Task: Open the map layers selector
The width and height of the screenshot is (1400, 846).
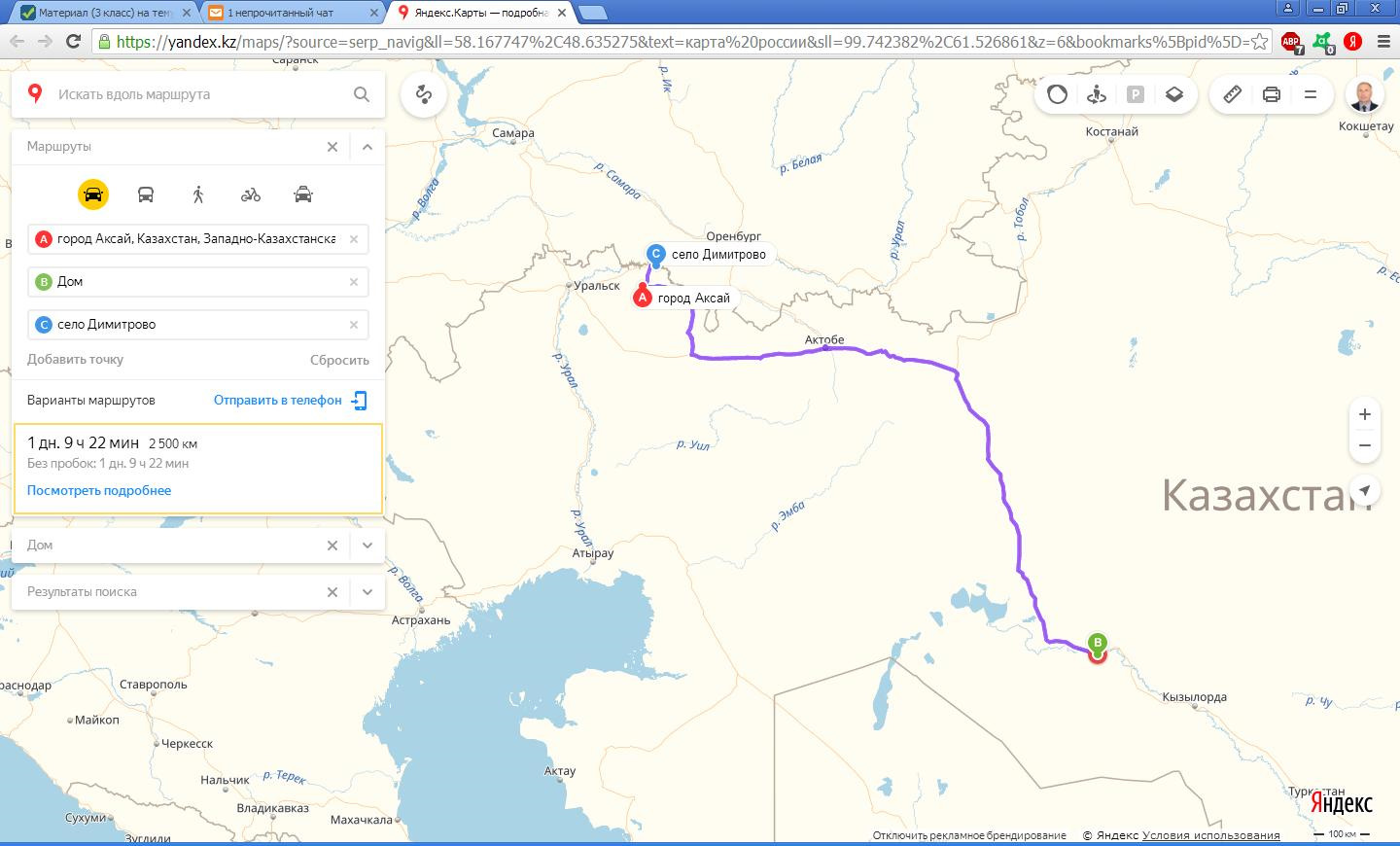Action: (x=1174, y=94)
